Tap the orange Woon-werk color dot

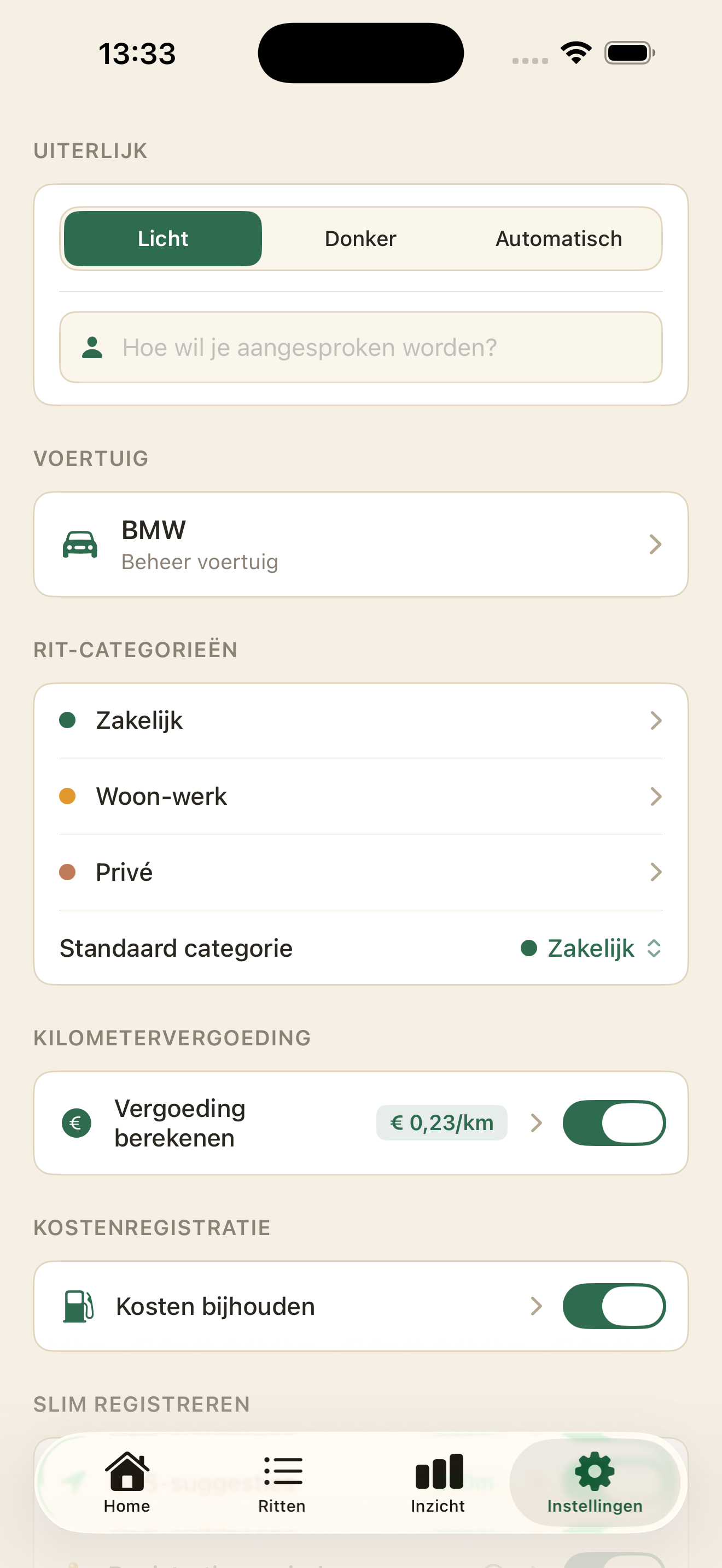67,795
